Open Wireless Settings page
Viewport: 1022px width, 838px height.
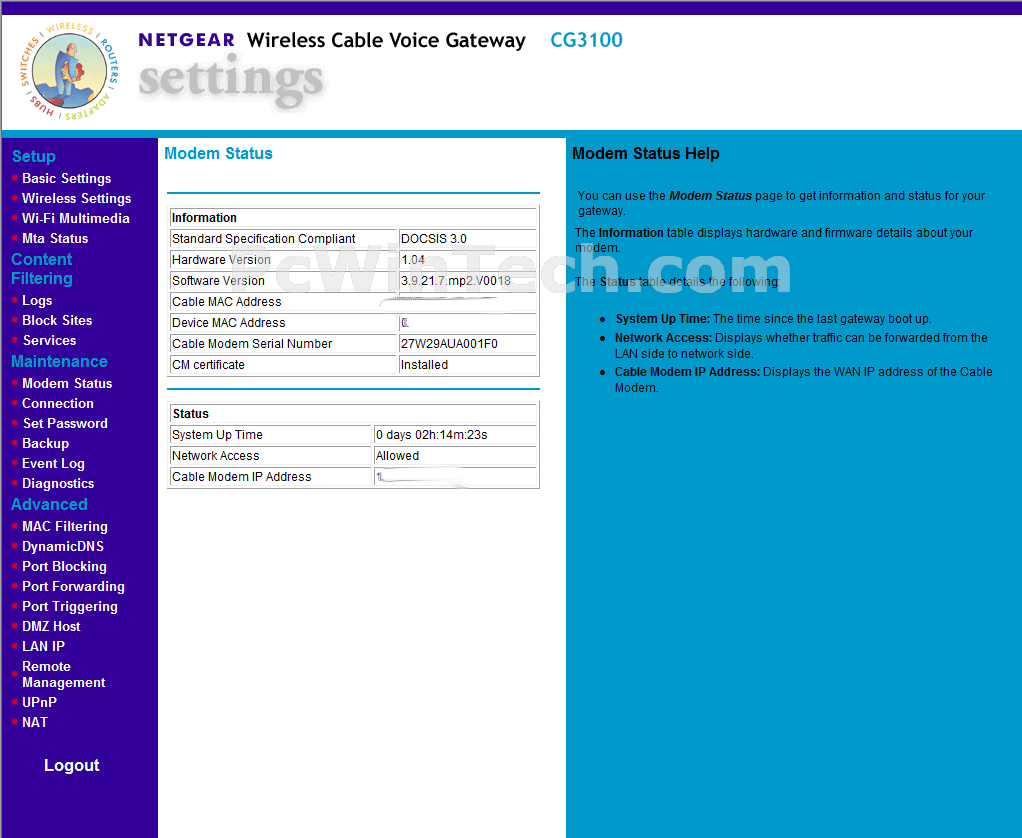pyautogui.click(x=76, y=199)
